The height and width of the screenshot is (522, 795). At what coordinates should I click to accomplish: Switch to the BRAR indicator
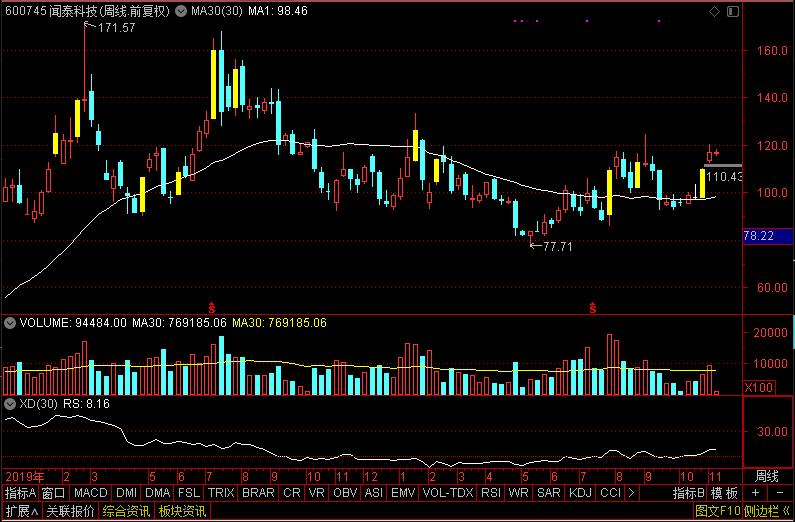tap(258, 493)
